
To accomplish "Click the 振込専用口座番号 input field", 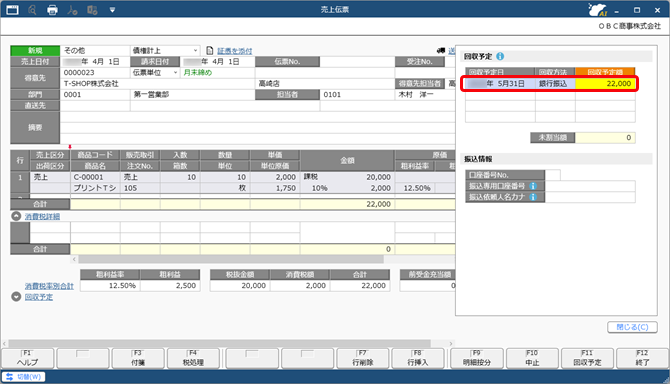I will [x=590, y=186].
